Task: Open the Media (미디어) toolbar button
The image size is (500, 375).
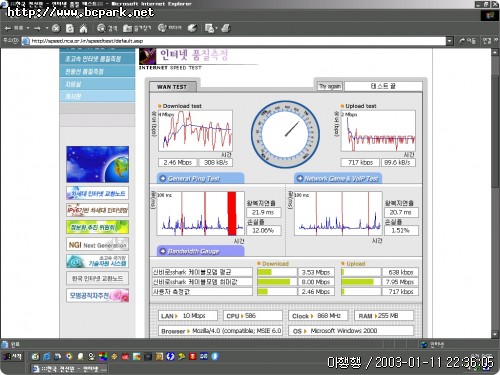Action: coord(170,28)
